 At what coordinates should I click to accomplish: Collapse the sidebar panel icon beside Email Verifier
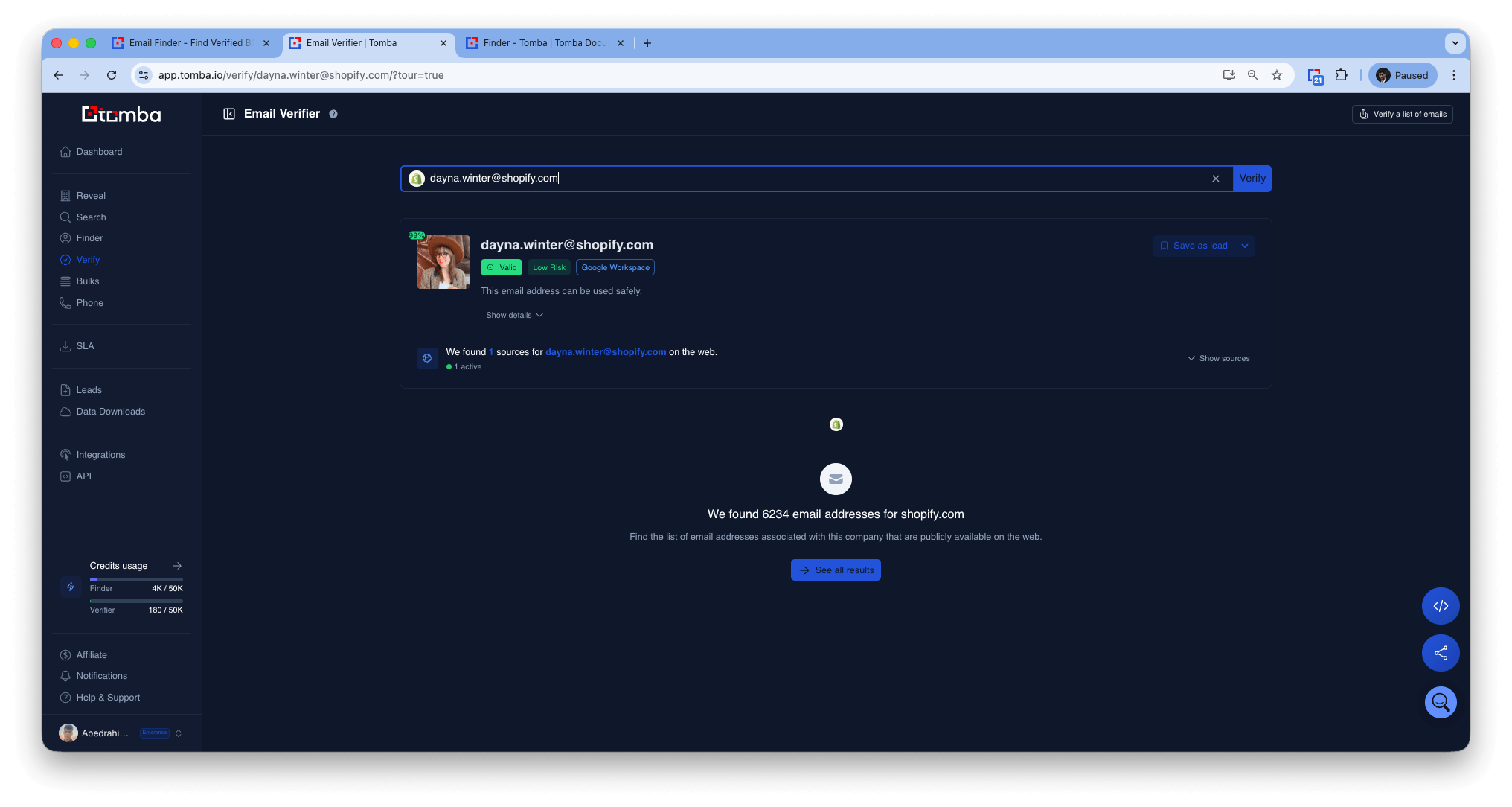pos(229,114)
